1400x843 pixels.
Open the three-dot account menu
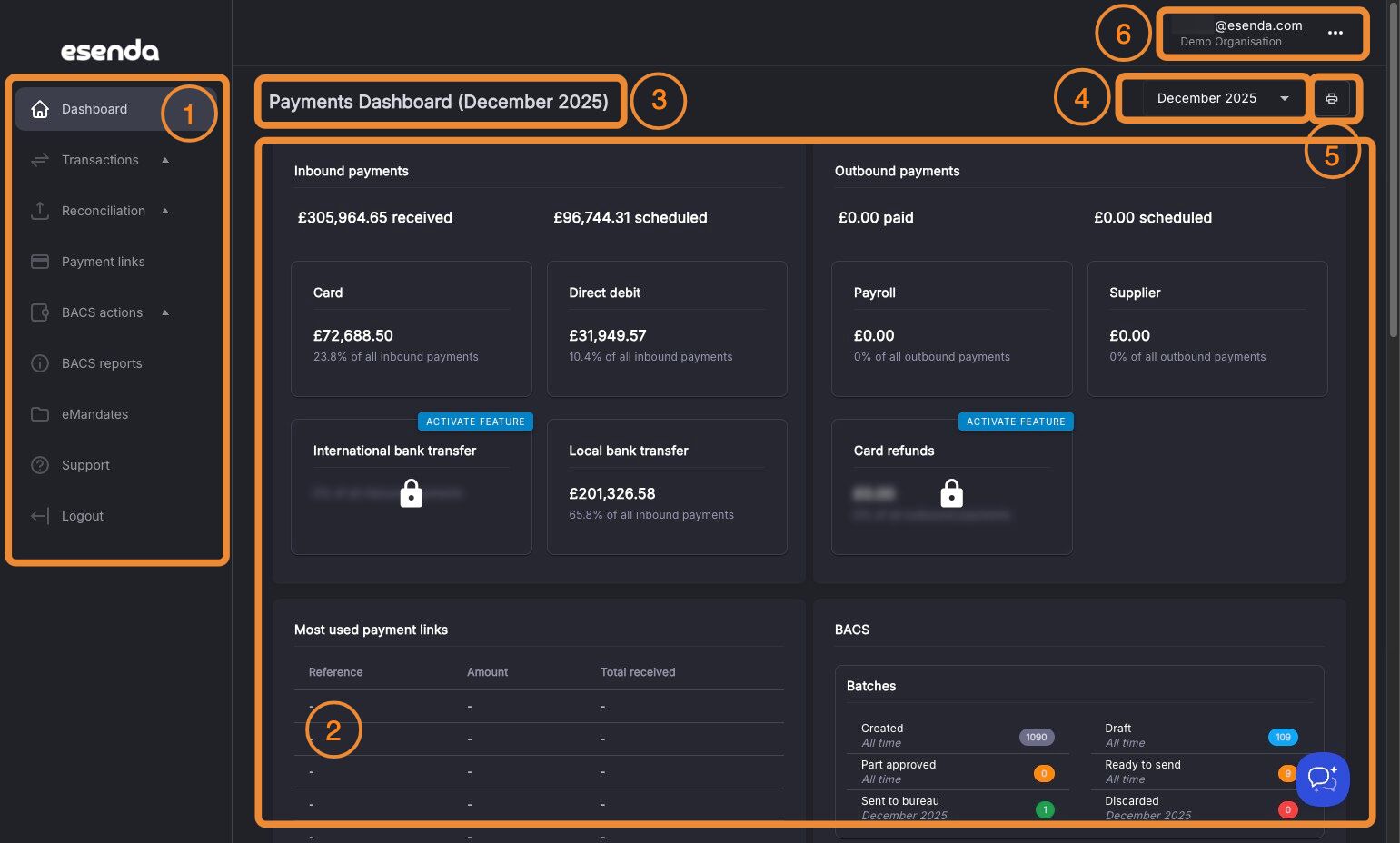click(1335, 33)
